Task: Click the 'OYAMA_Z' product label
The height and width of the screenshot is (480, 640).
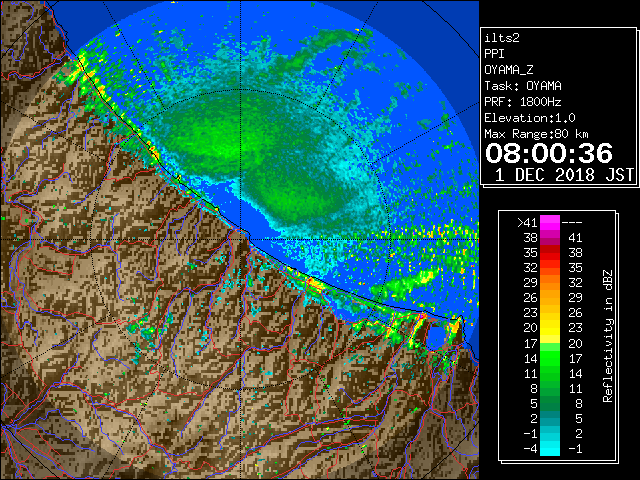Action: click(x=509, y=70)
